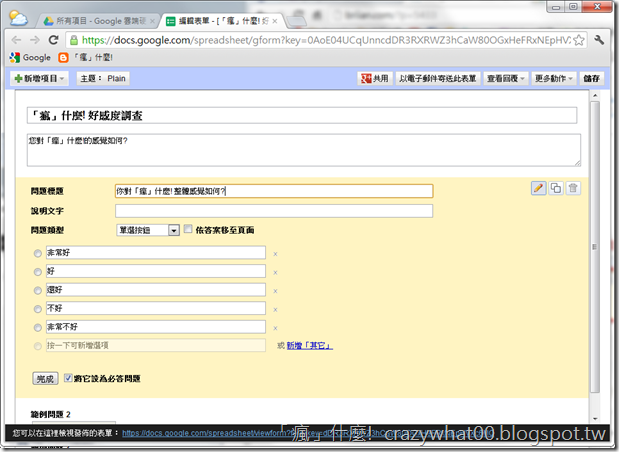Toggle the 將它設為必答問題 checkbox
The width and height of the screenshot is (619, 452).
click(x=68, y=378)
